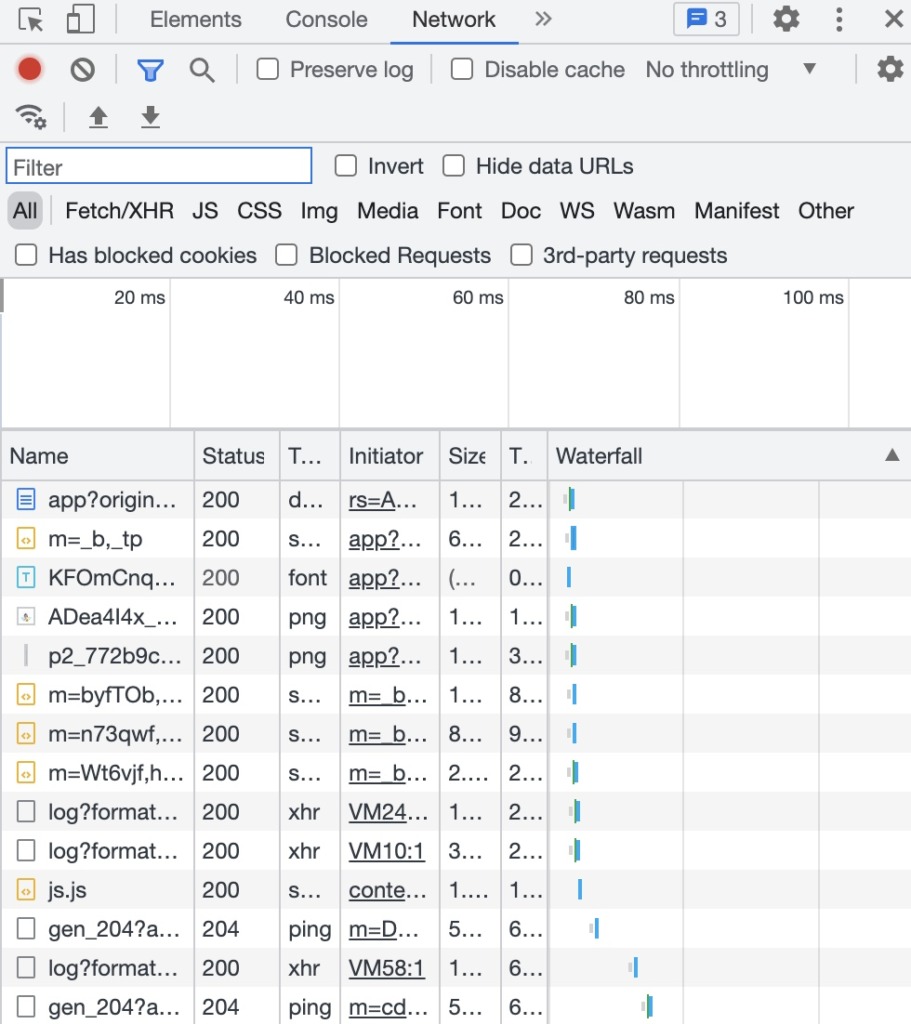
Task: Enable the Disable cache checkbox
Action: pos(462,69)
